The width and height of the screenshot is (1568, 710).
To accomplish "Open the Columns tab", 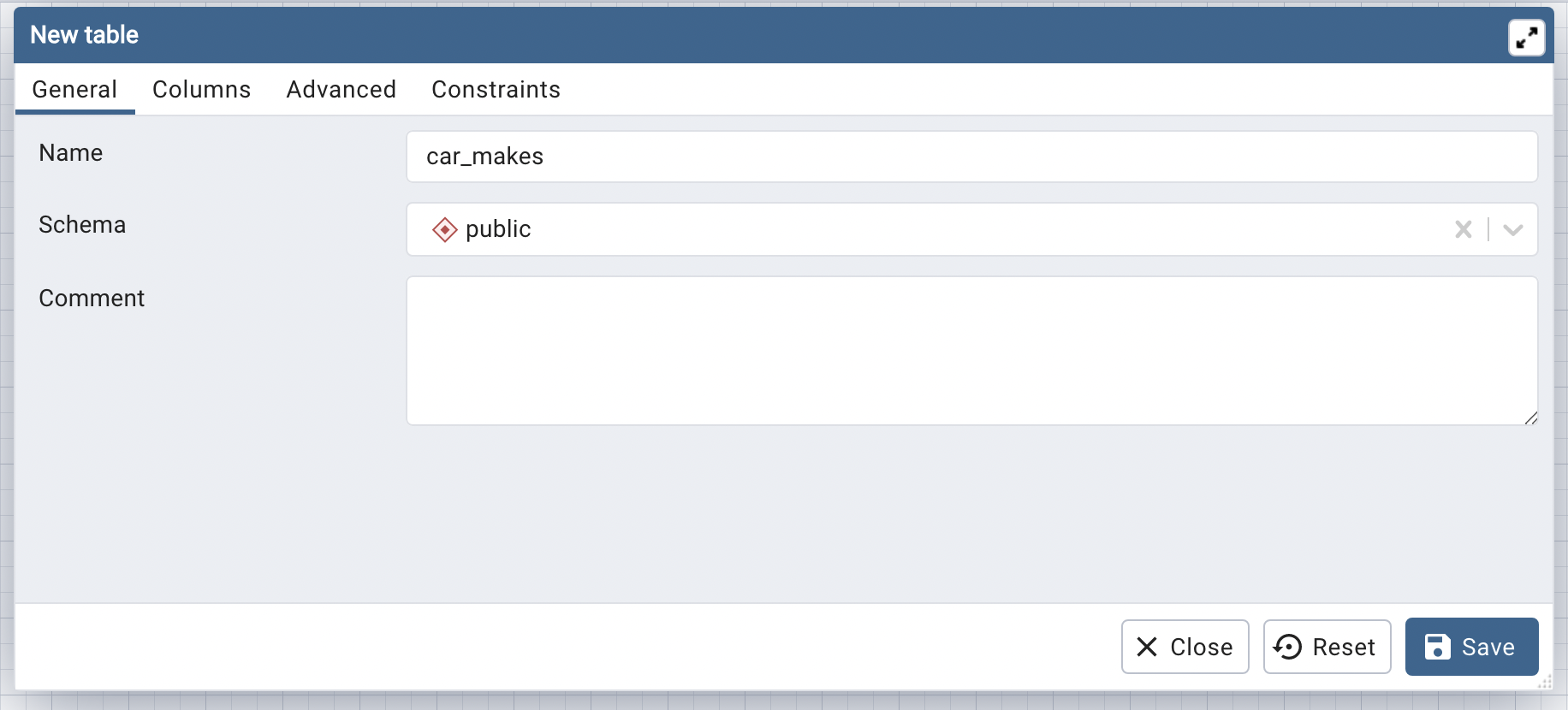I will pos(201,90).
